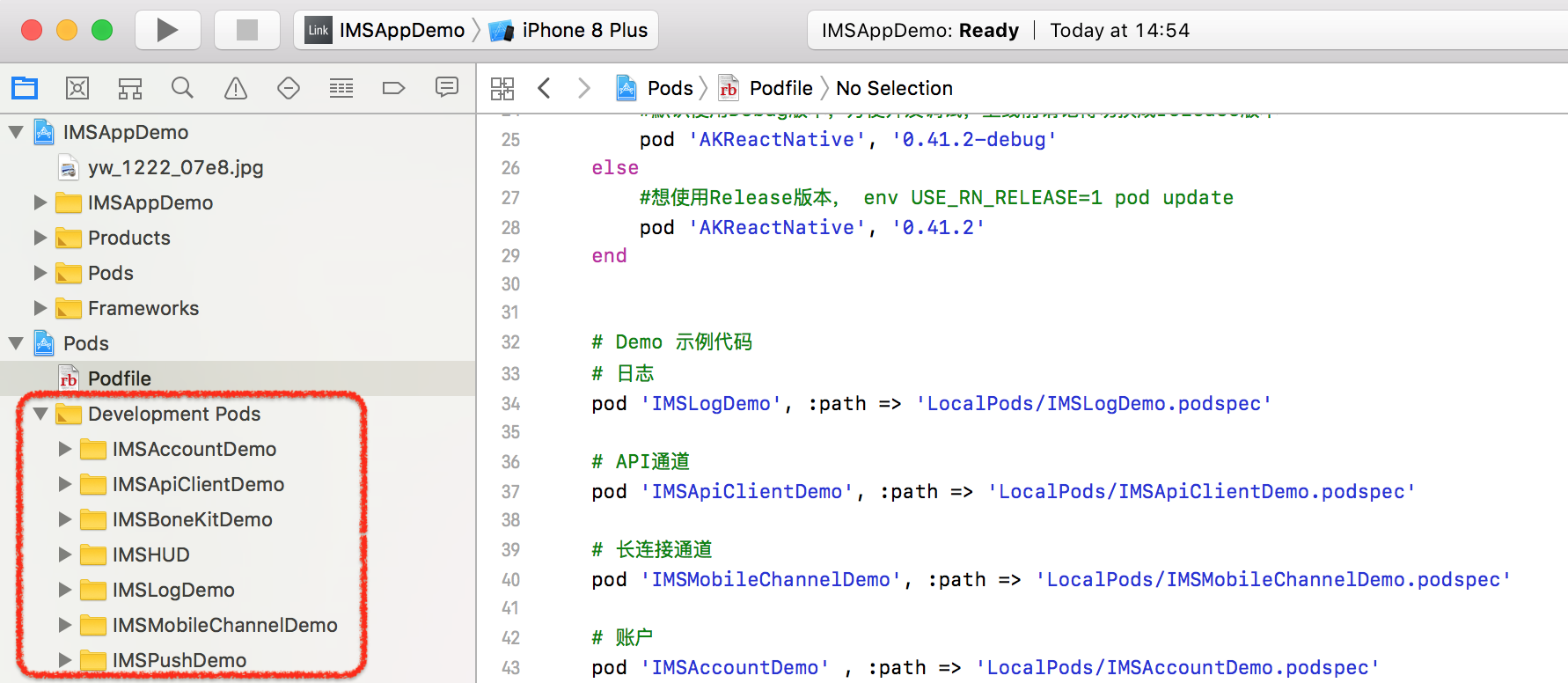This screenshot has height=683, width=1568.
Task: Open the Breakpoint navigator
Action: [x=393, y=88]
